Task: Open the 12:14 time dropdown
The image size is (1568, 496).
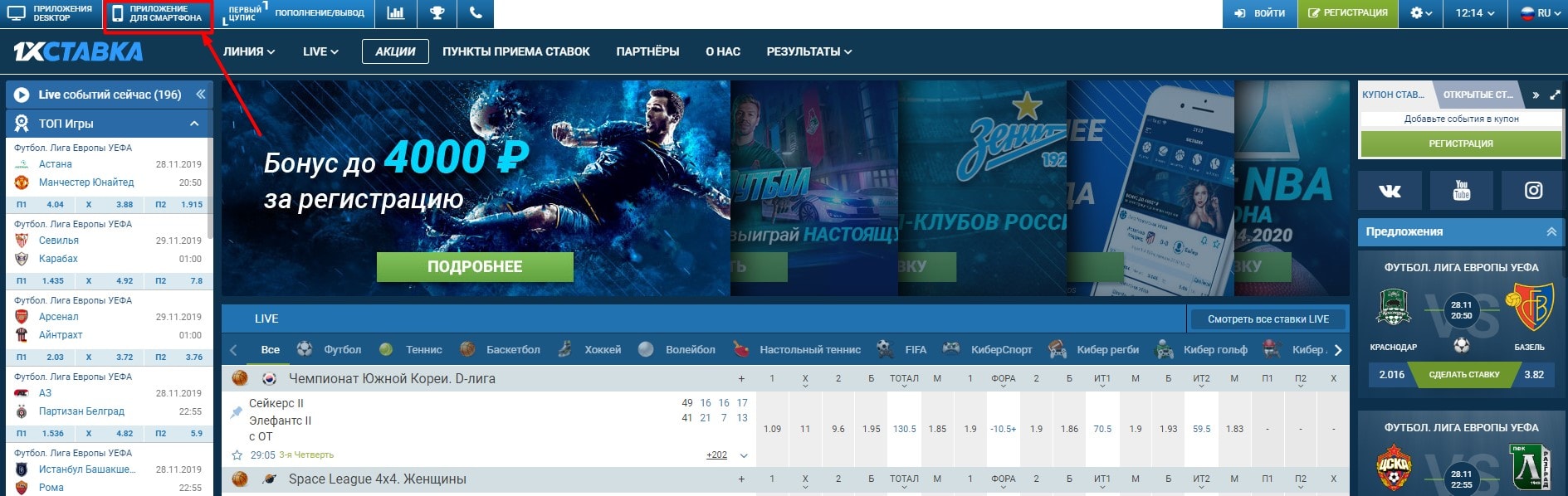Action: click(1475, 13)
